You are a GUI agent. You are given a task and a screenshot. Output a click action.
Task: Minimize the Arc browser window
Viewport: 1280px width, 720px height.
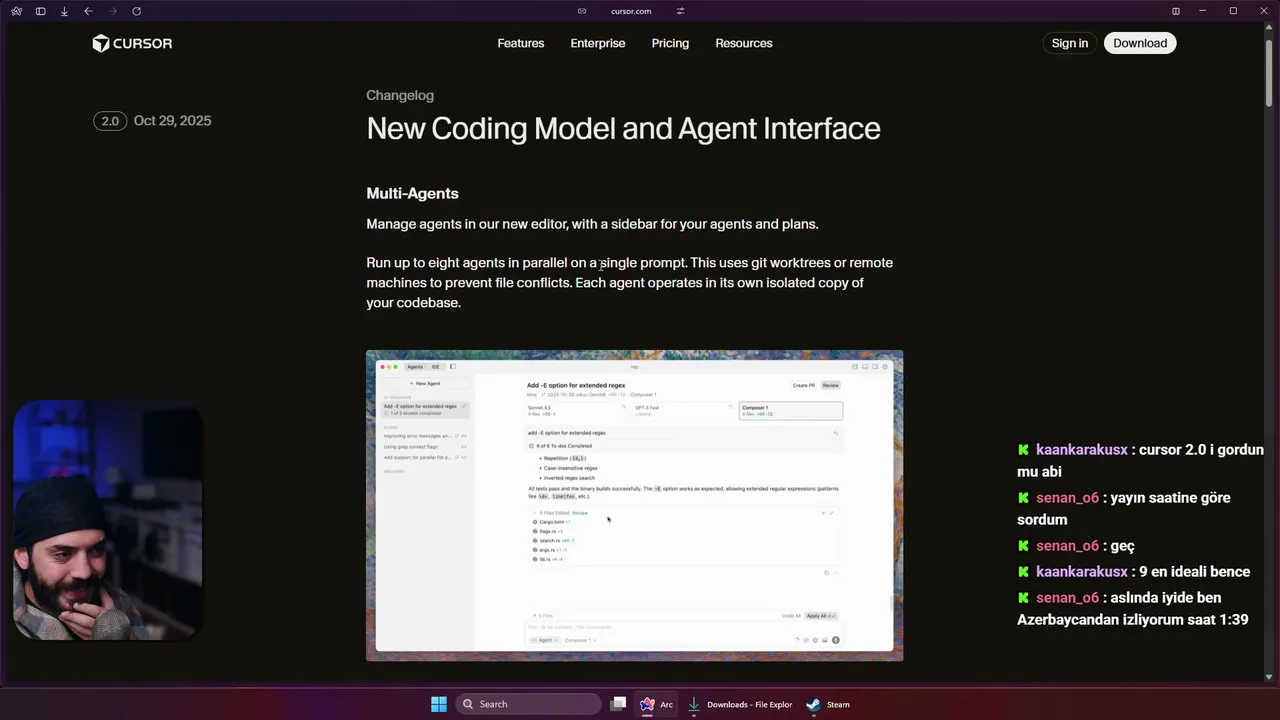tap(1204, 11)
